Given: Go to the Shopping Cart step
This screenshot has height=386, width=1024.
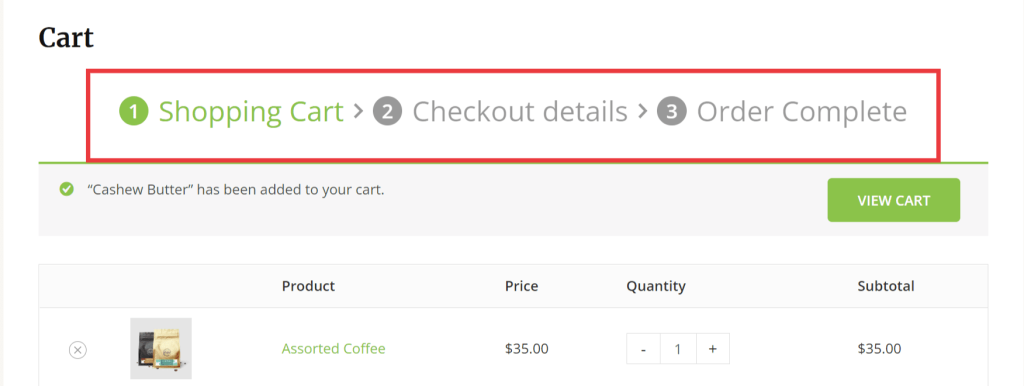Looking at the screenshot, I should coord(251,112).
